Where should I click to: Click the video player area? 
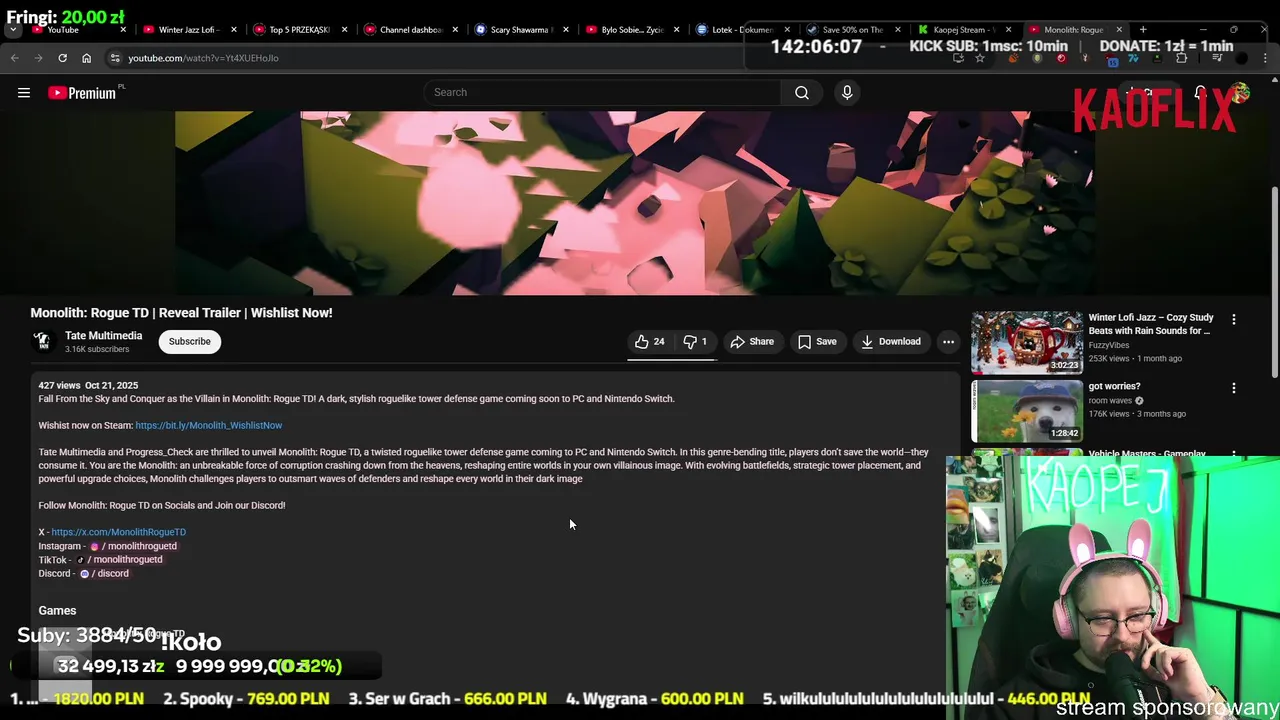coord(635,203)
